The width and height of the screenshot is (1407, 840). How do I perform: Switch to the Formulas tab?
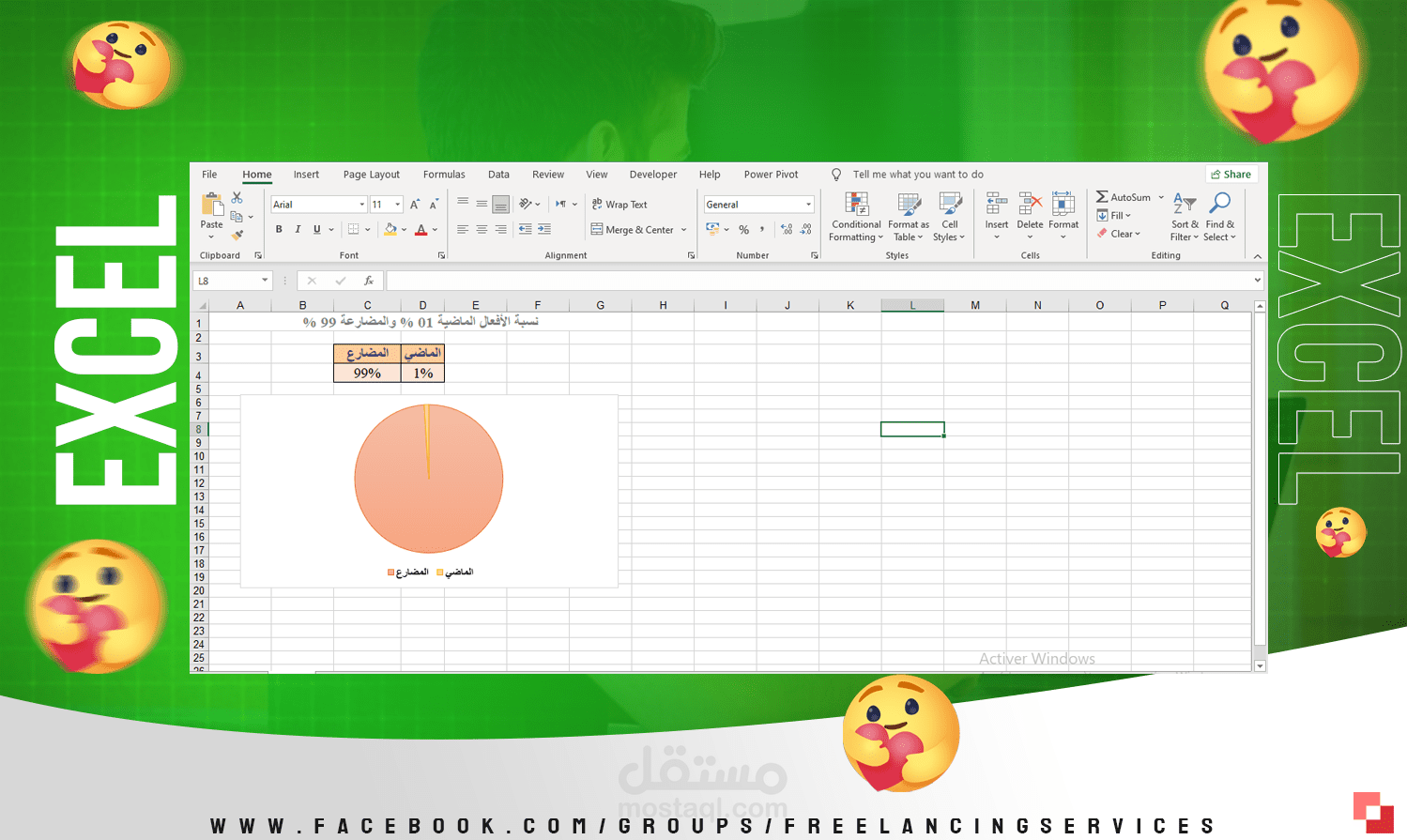click(x=444, y=175)
